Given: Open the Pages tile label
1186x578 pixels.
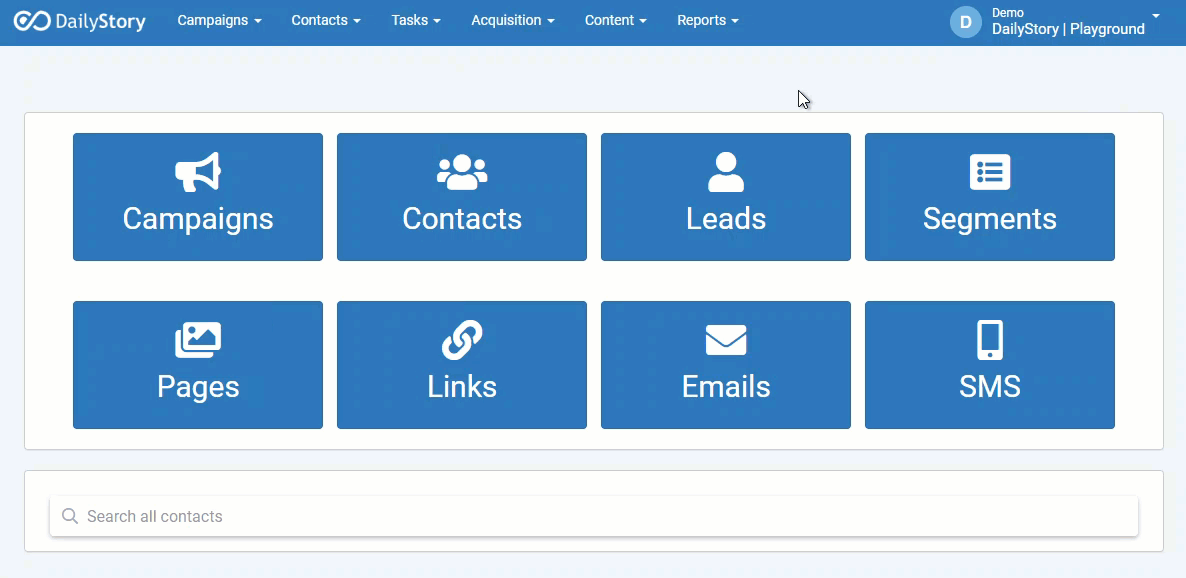Looking at the screenshot, I should point(197,387).
